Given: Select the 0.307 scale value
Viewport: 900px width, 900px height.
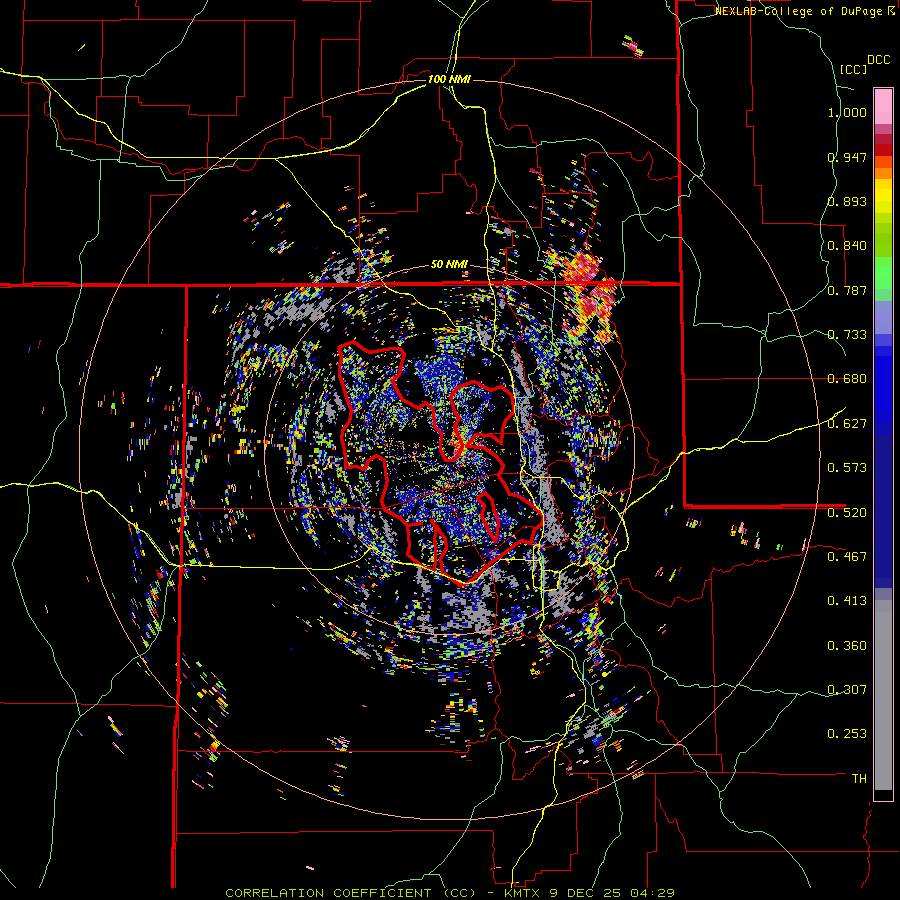Looking at the screenshot, I should pos(847,690).
